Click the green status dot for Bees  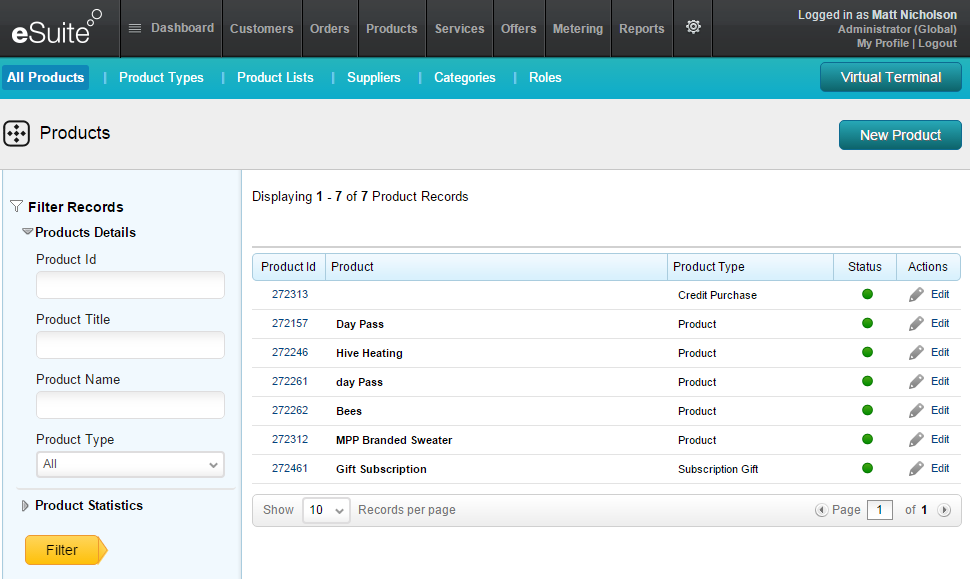867,410
